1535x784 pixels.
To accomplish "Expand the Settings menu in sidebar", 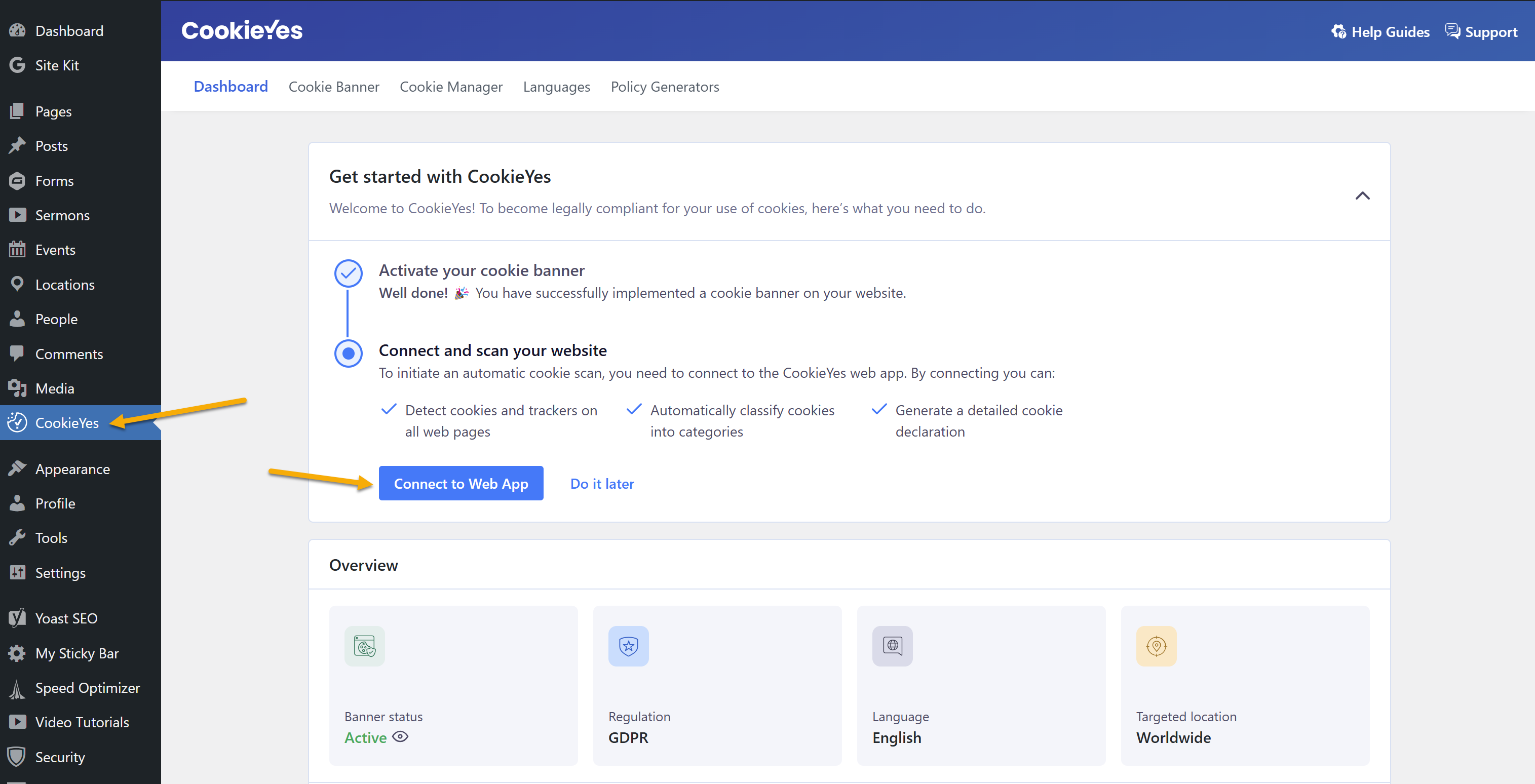I will pos(60,572).
